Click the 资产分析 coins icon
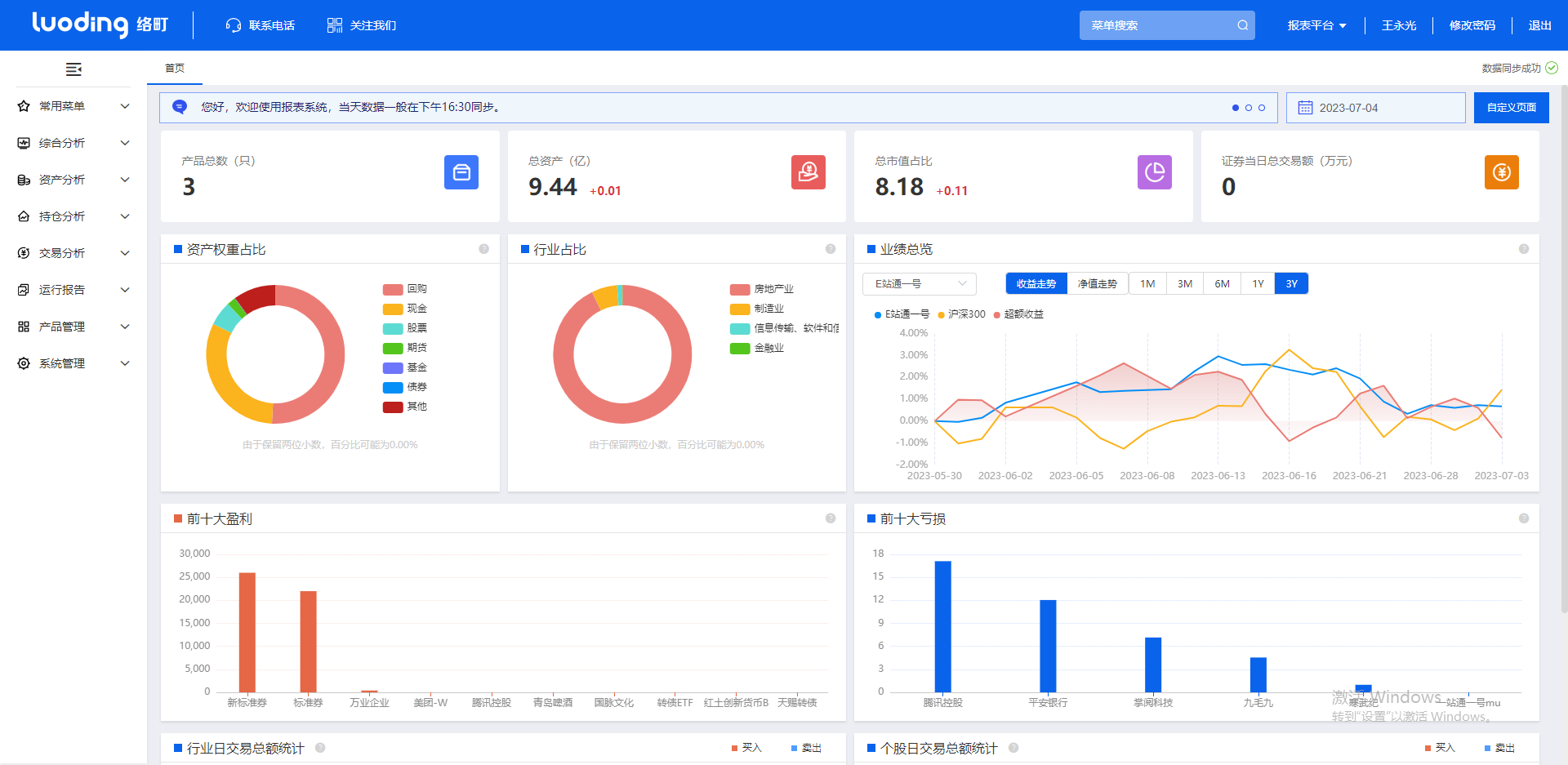Image resolution: width=1568 pixels, height=765 pixels. [x=24, y=180]
